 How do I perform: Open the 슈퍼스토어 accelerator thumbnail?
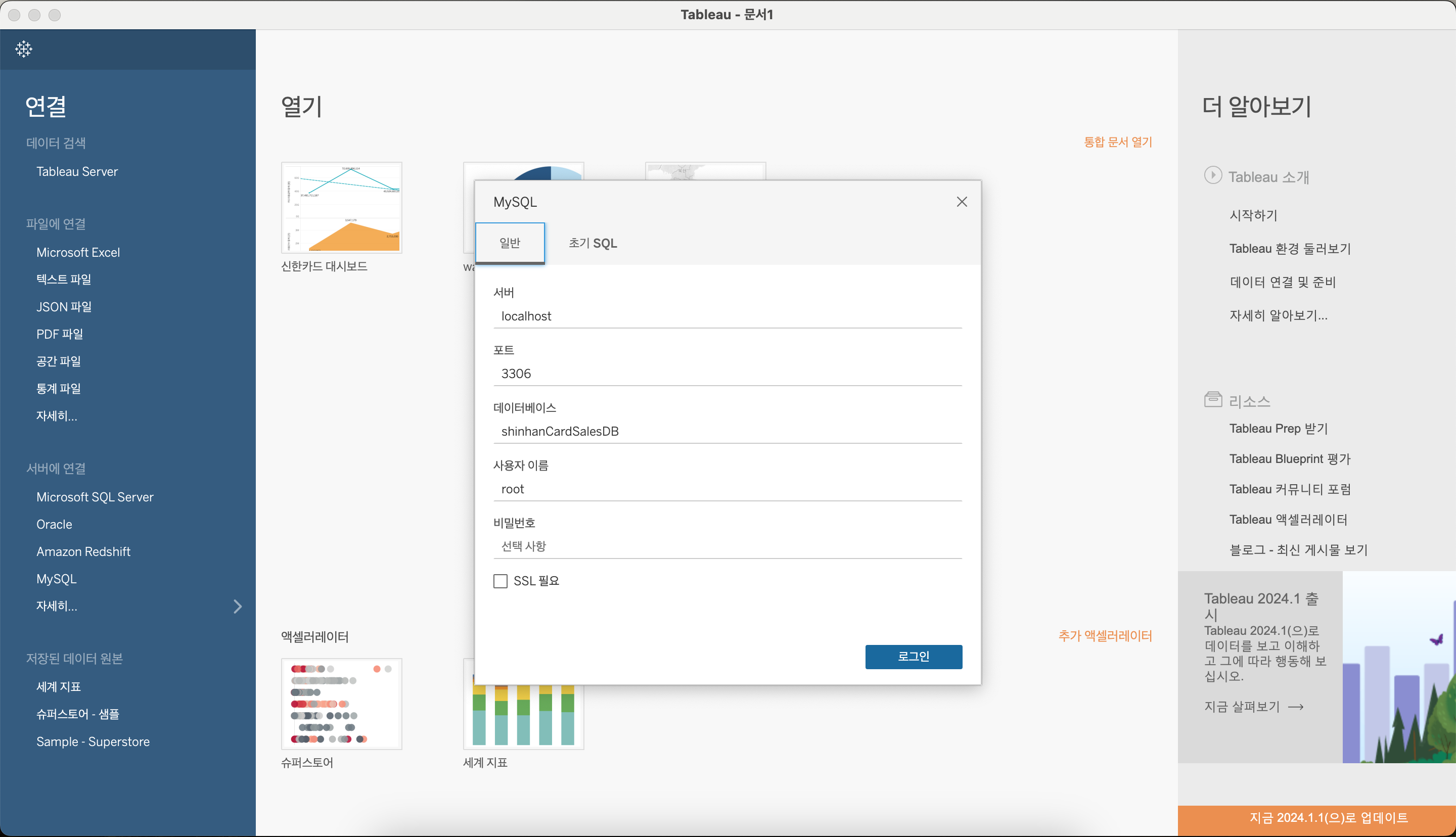coord(341,704)
